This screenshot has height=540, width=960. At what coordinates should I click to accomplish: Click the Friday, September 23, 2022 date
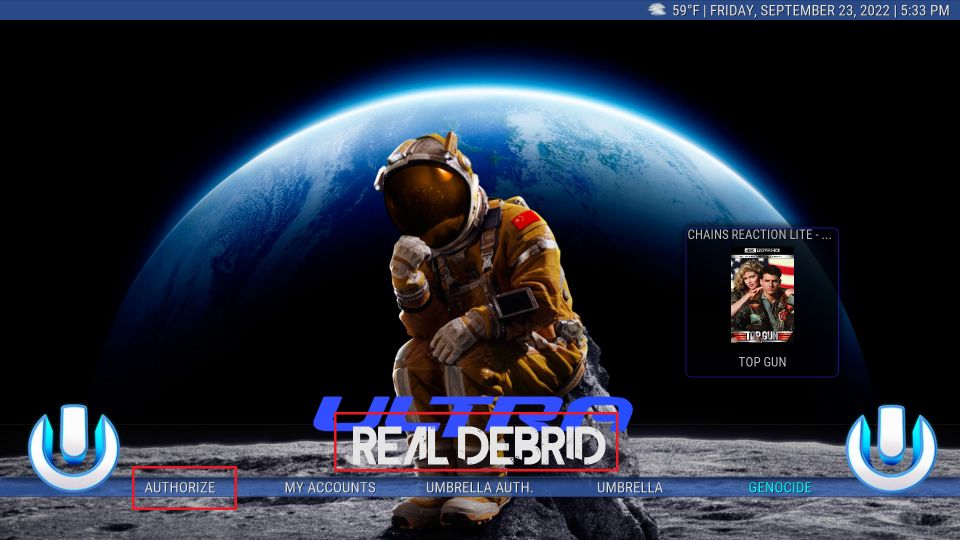coord(800,10)
